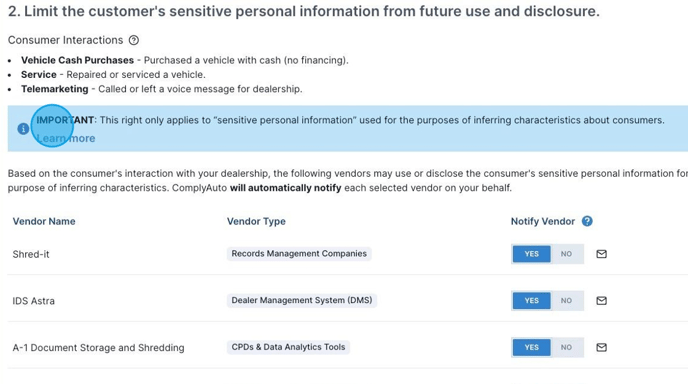Open the envelope icon for A-1 Document Storage

pyautogui.click(x=602, y=348)
